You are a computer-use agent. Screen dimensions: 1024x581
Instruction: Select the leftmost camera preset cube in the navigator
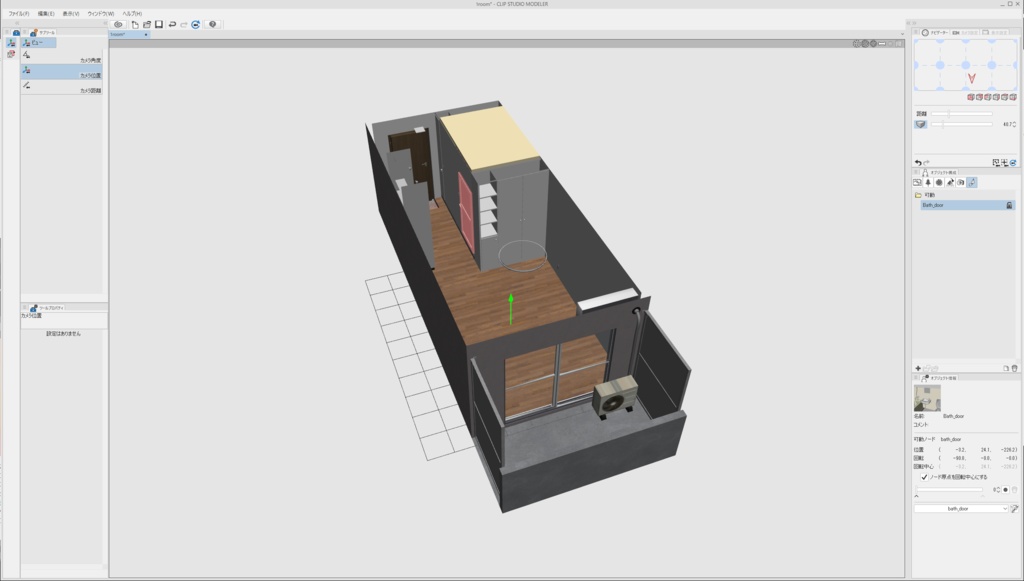(x=969, y=97)
